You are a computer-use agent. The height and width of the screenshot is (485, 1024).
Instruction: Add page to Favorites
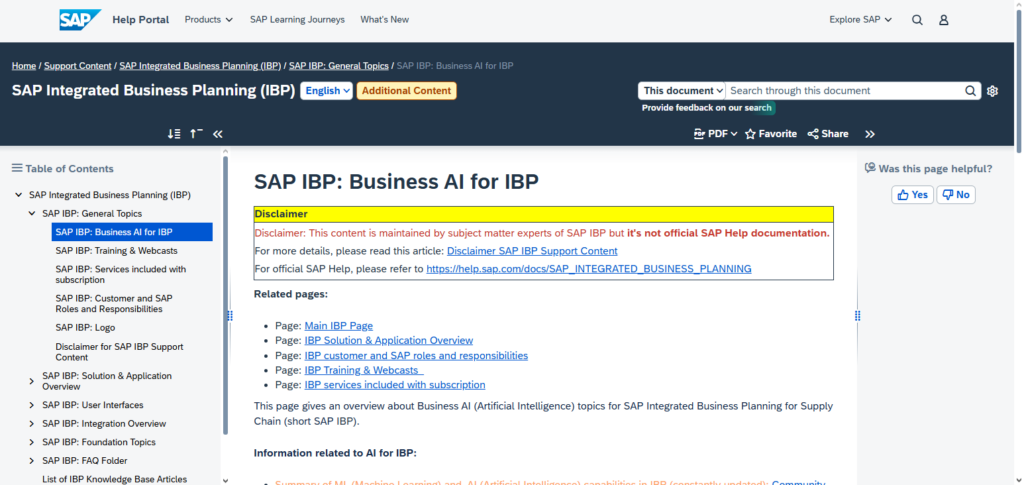771,134
